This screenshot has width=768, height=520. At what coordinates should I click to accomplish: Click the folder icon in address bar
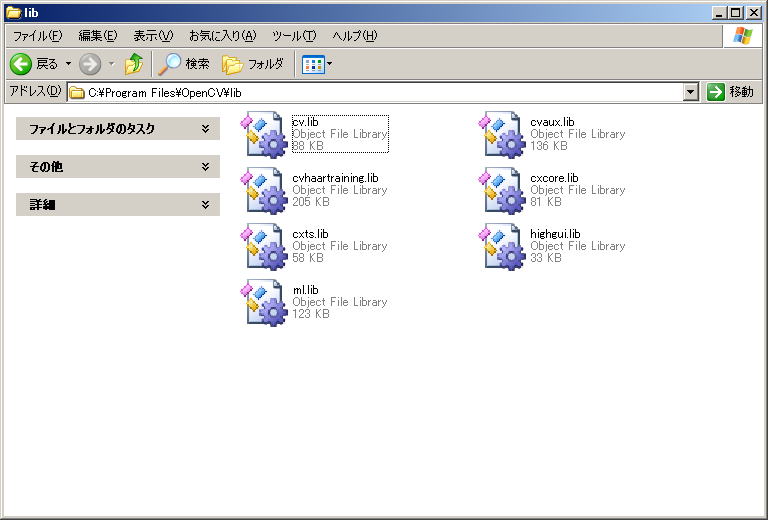click(76, 92)
